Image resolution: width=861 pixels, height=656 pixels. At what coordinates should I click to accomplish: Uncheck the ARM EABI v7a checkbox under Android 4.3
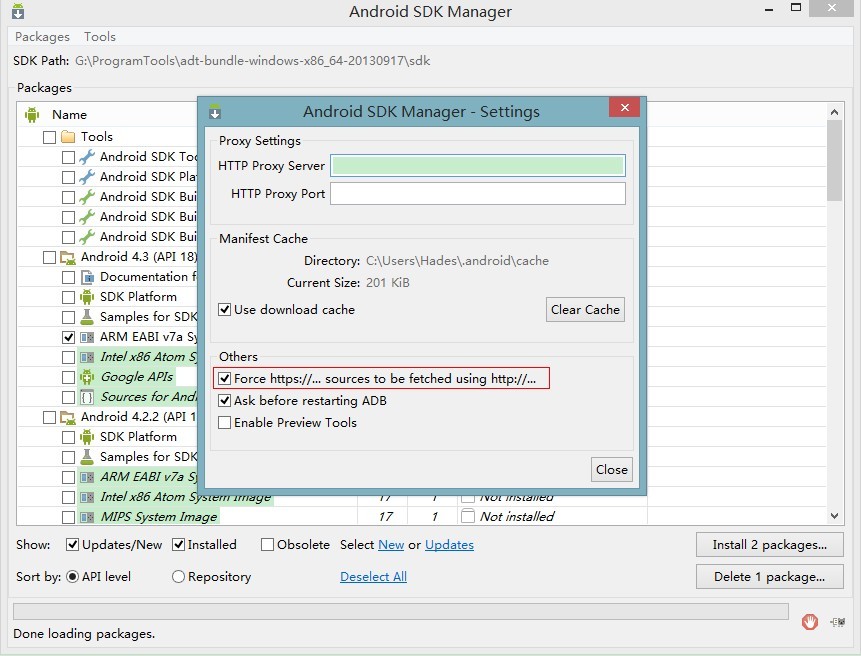[x=69, y=337]
